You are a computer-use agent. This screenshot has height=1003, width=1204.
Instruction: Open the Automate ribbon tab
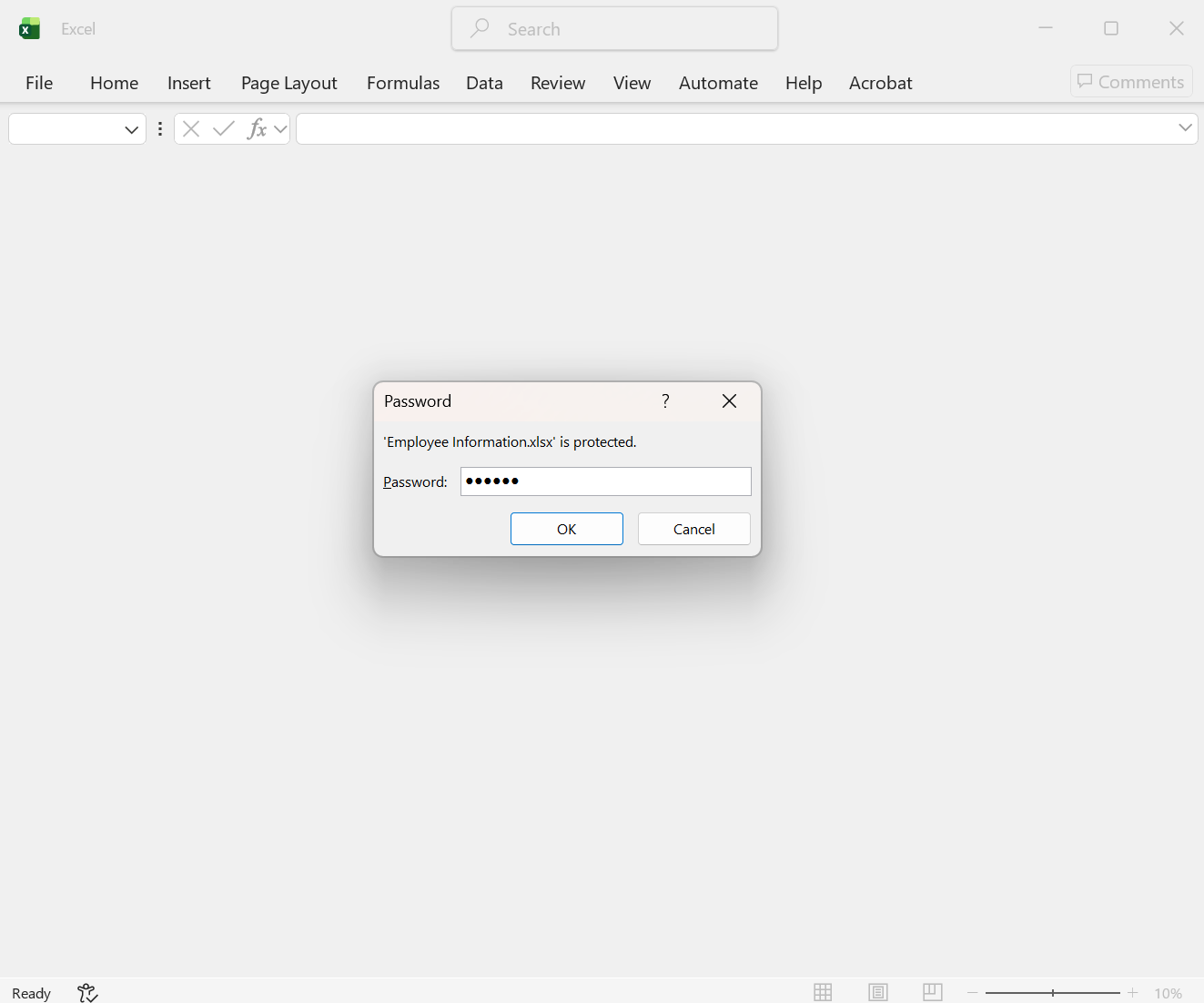click(718, 83)
